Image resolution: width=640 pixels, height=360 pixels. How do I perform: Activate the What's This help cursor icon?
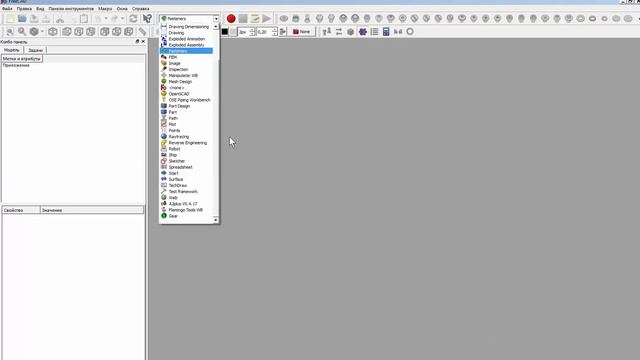click(x=147, y=19)
